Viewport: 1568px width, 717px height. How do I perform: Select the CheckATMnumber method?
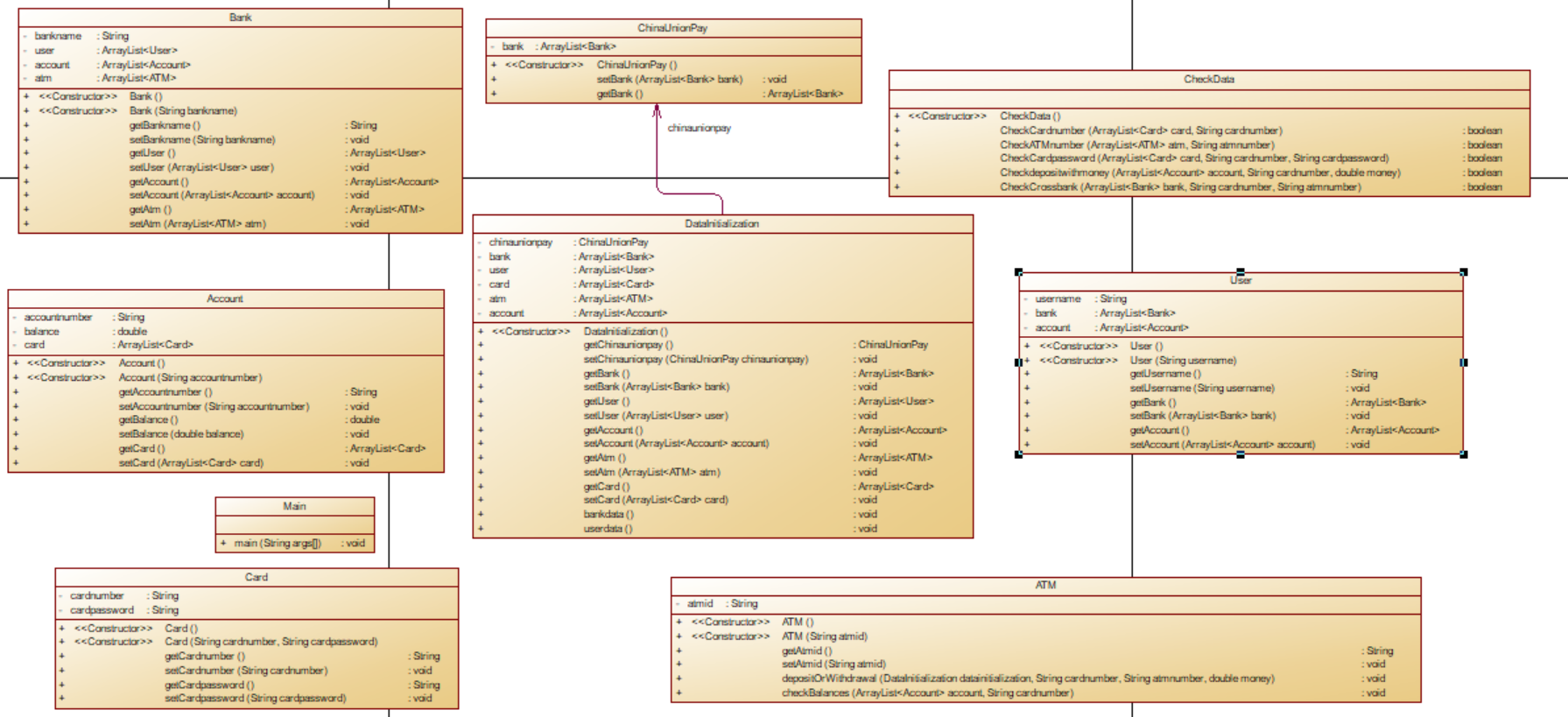[1137, 144]
